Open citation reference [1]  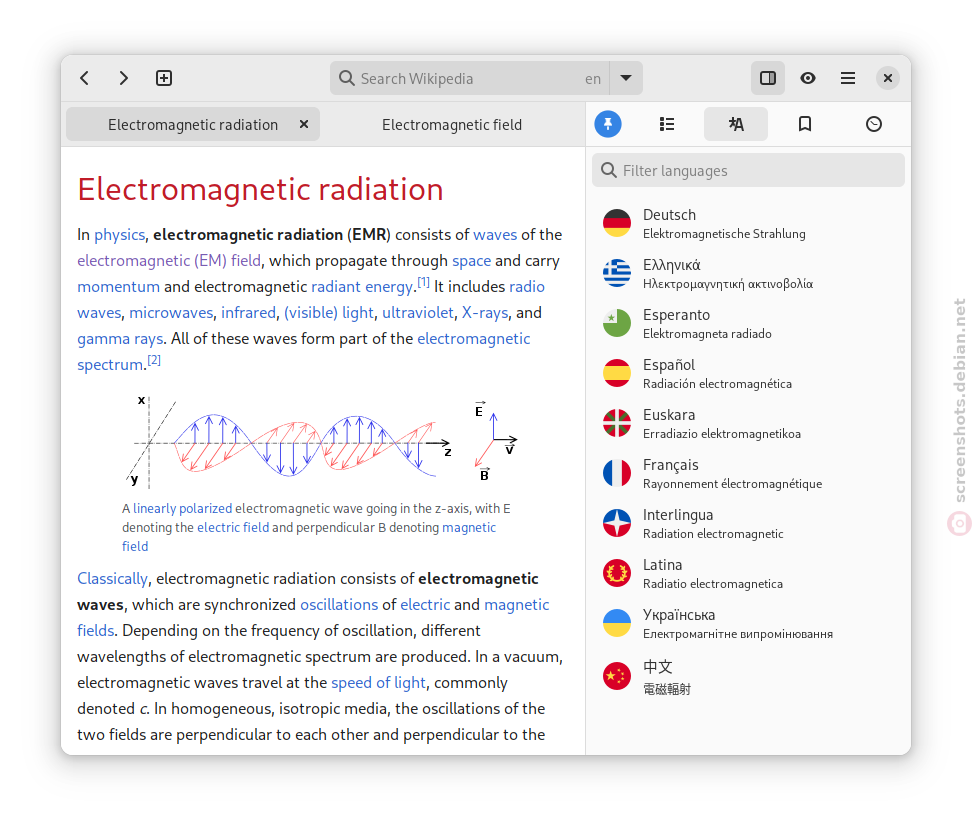[x=423, y=282]
